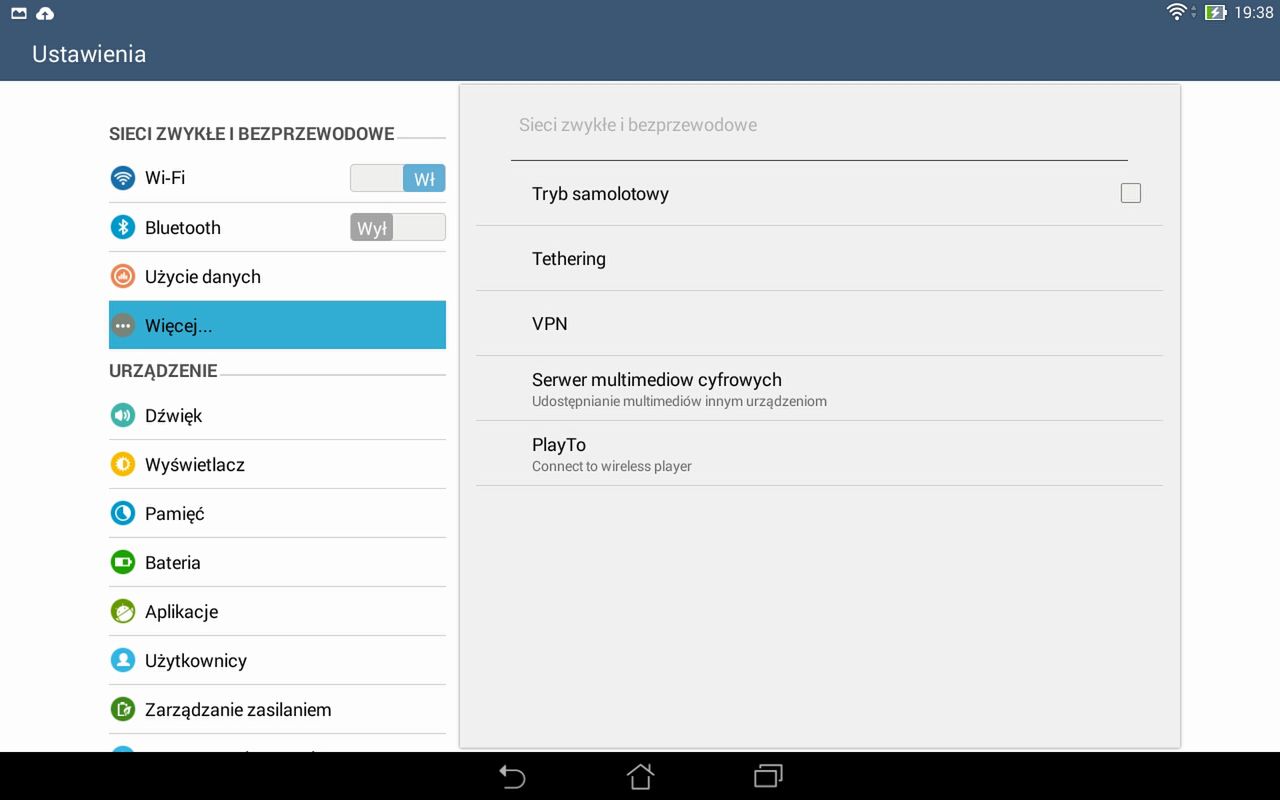Tap the Wyświetlacz brightness icon
This screenshot has width=1280, height=800.
tap(123, 464)
